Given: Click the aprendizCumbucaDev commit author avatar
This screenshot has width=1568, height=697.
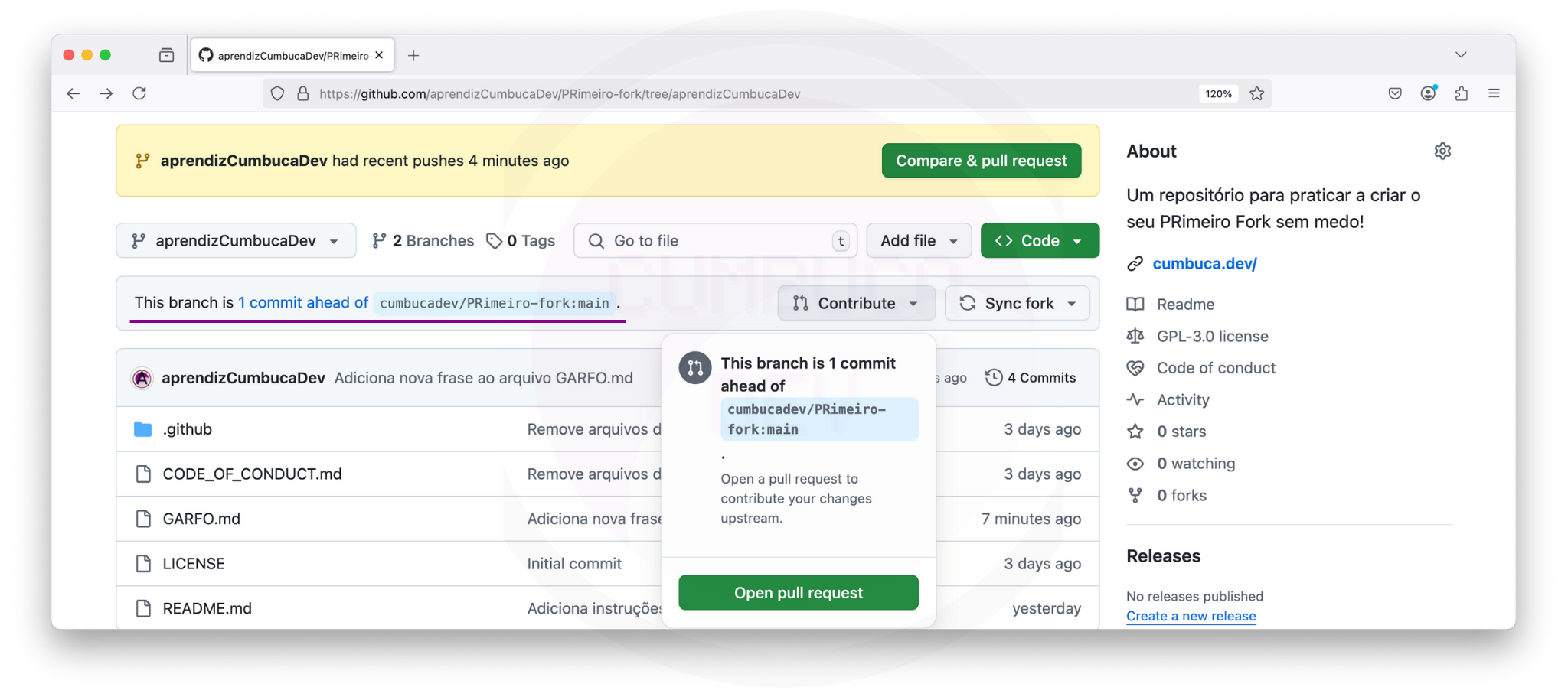Looking at the screenshot, I should pos(142,378).
